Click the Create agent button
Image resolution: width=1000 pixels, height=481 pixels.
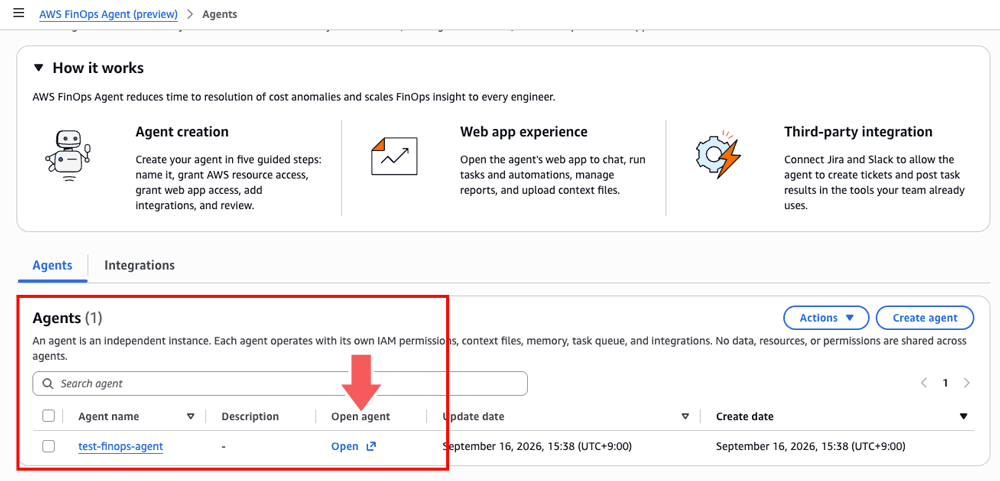coord(925,318)
